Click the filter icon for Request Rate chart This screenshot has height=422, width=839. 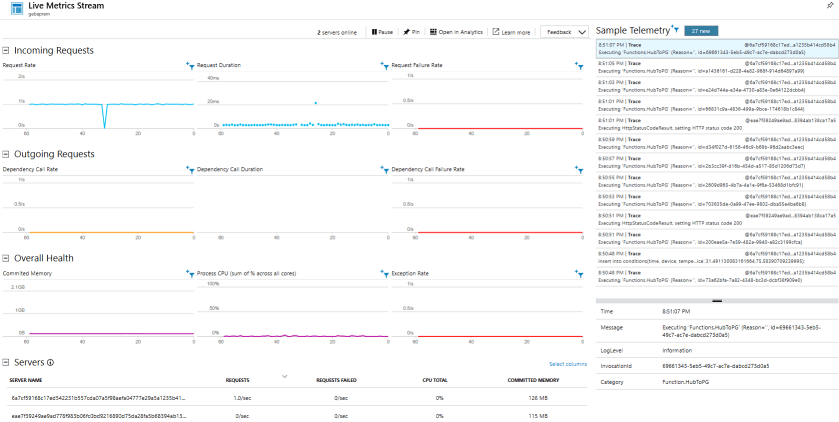coord(190,65)
